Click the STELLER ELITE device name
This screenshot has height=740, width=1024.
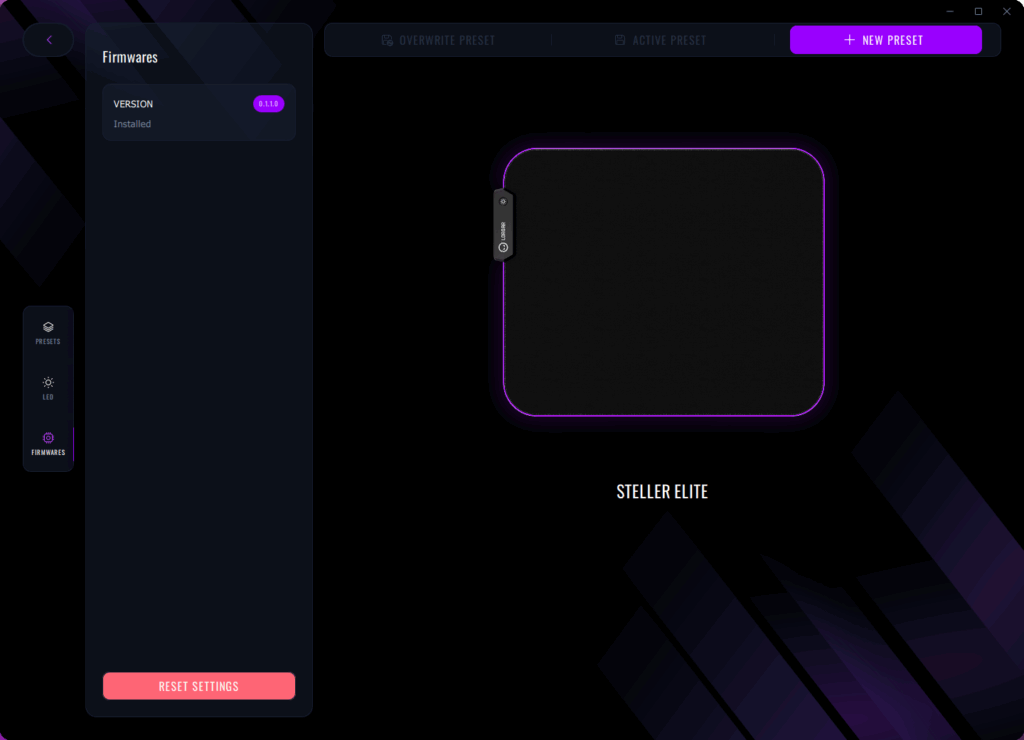(662, 492)
